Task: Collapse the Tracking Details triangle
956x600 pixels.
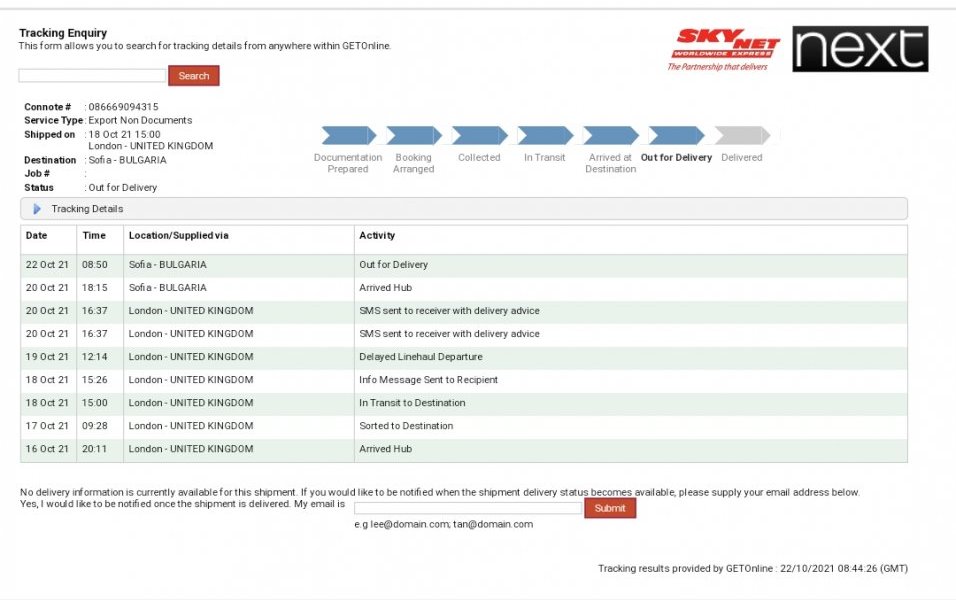Action: [x=37, y=209]
